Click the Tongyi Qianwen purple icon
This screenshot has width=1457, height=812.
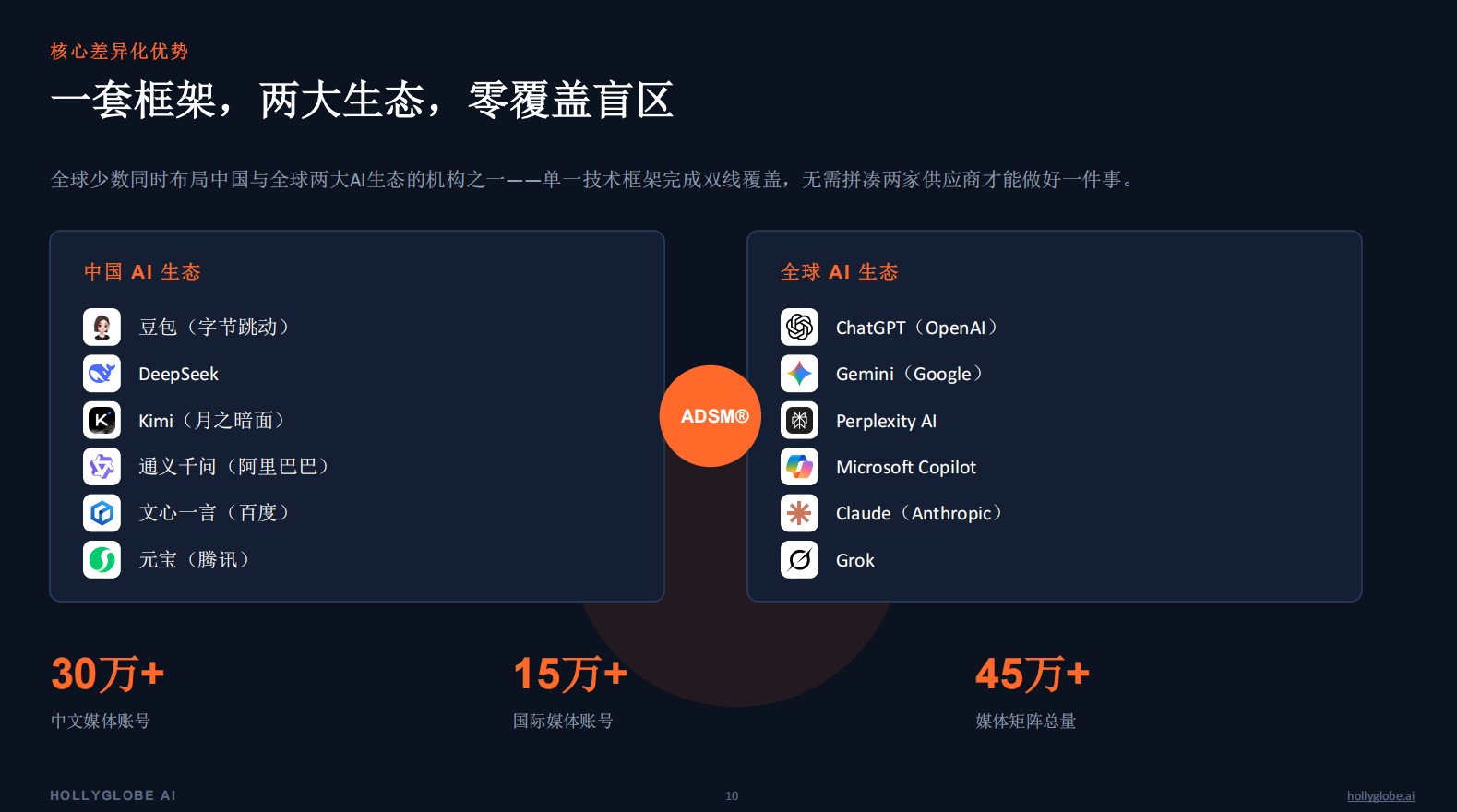[102, 466]
